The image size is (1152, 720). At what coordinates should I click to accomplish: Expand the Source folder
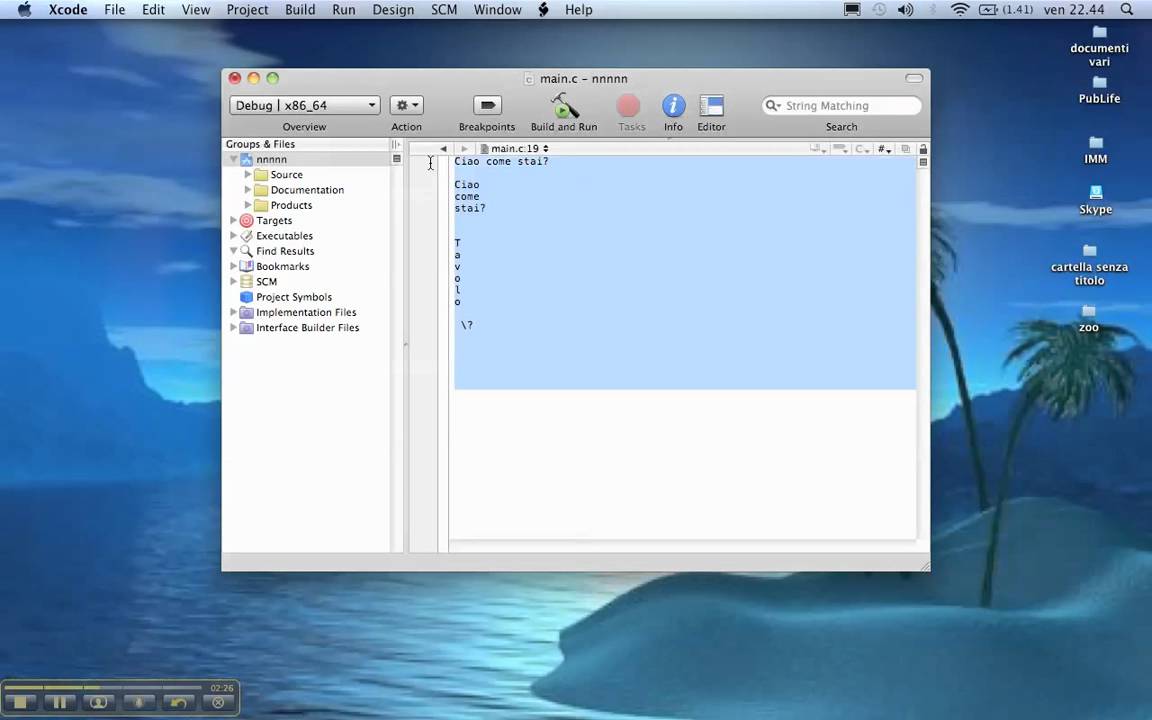click(248, 175)
